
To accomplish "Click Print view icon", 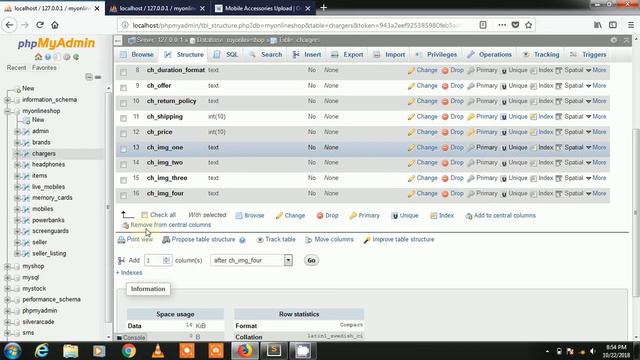I will click(x=121, y=240).
